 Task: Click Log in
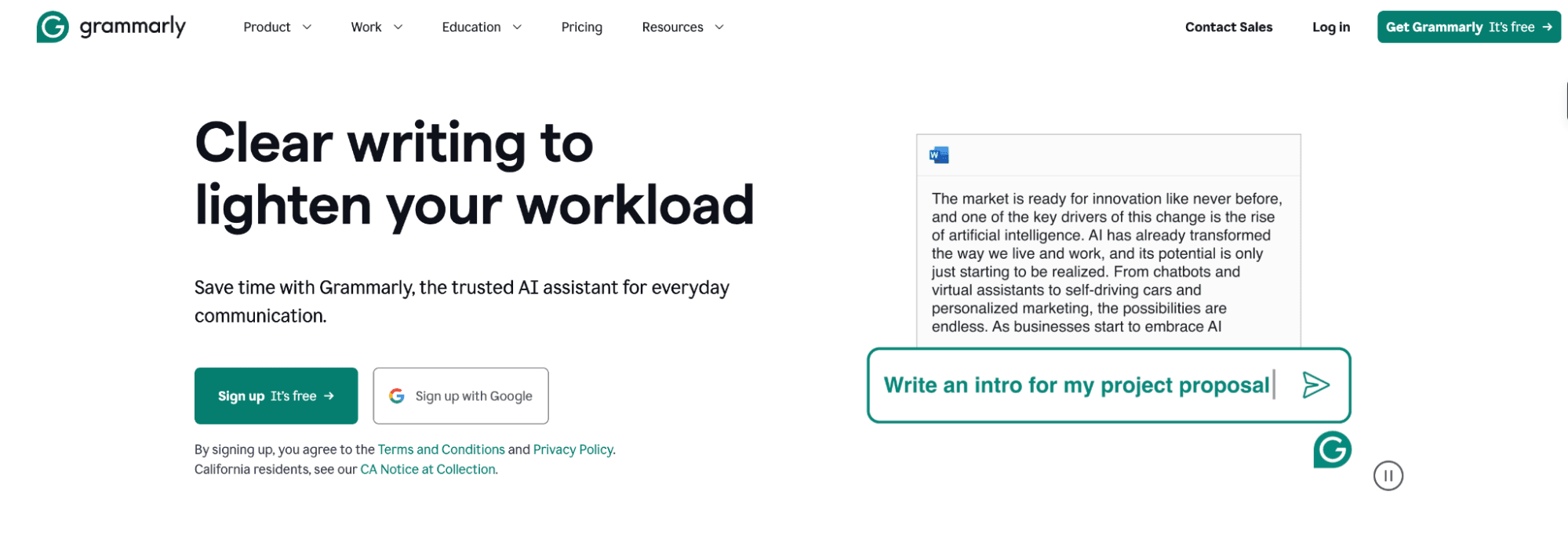1331,27
